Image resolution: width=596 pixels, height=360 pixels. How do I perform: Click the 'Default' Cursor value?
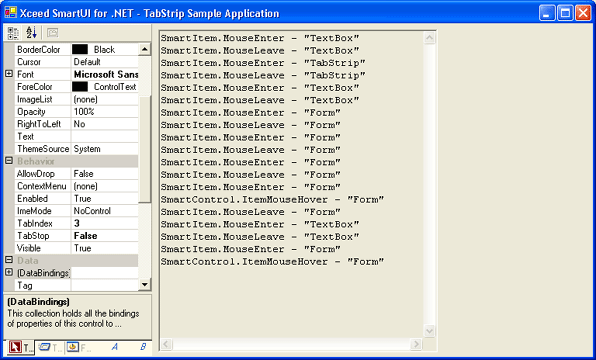click(87, 62)
